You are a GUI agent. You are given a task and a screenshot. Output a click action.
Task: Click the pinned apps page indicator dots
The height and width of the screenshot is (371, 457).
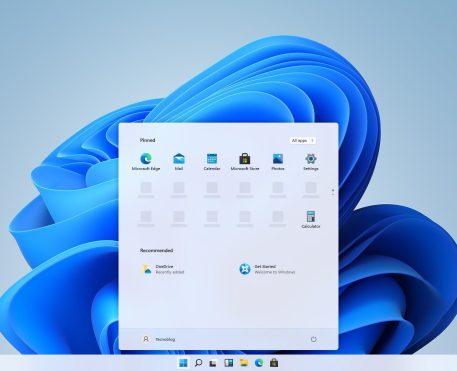(333, 192)
